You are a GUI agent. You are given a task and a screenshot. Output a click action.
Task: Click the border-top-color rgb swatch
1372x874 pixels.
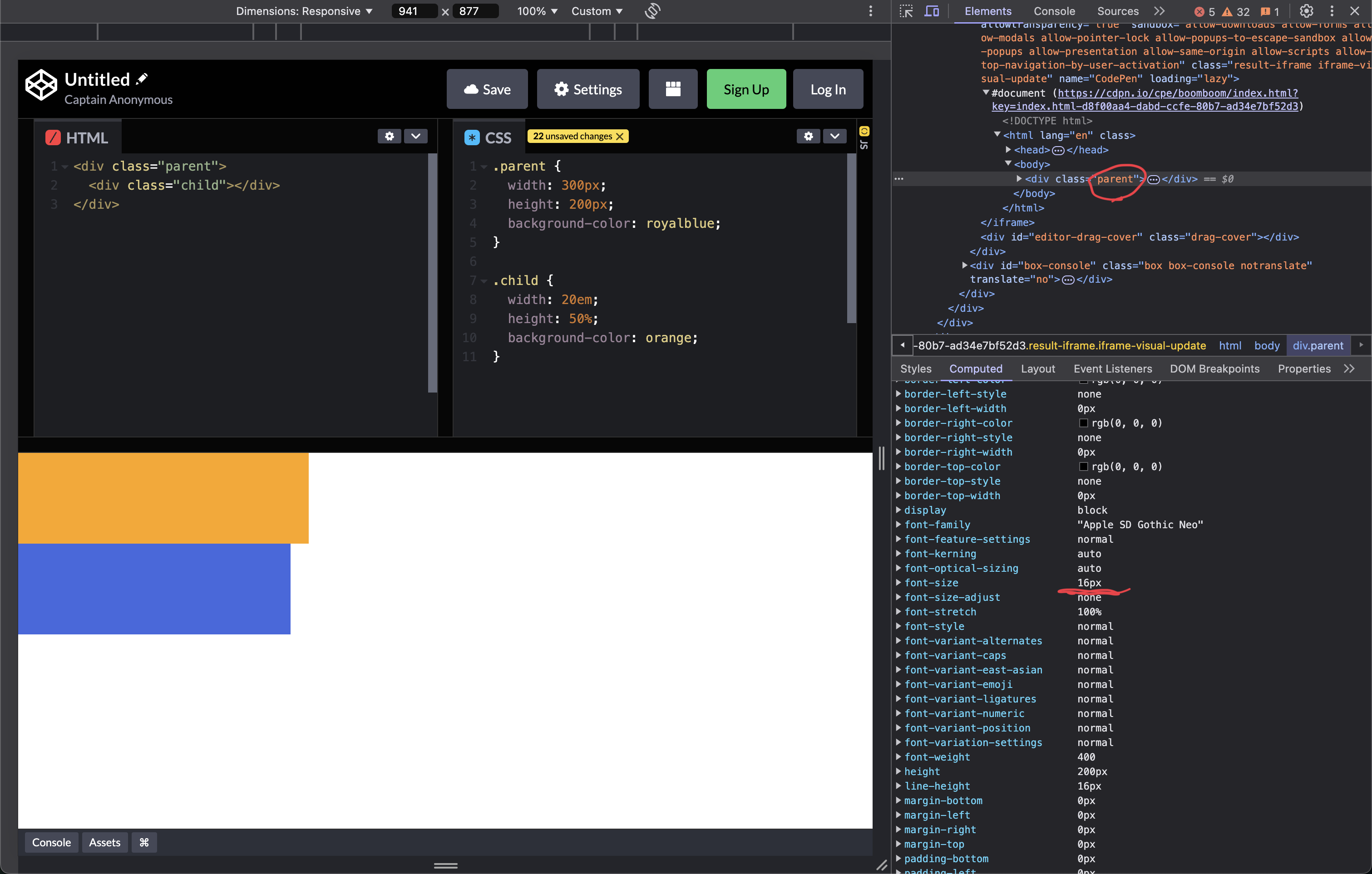click(1083, 466)
